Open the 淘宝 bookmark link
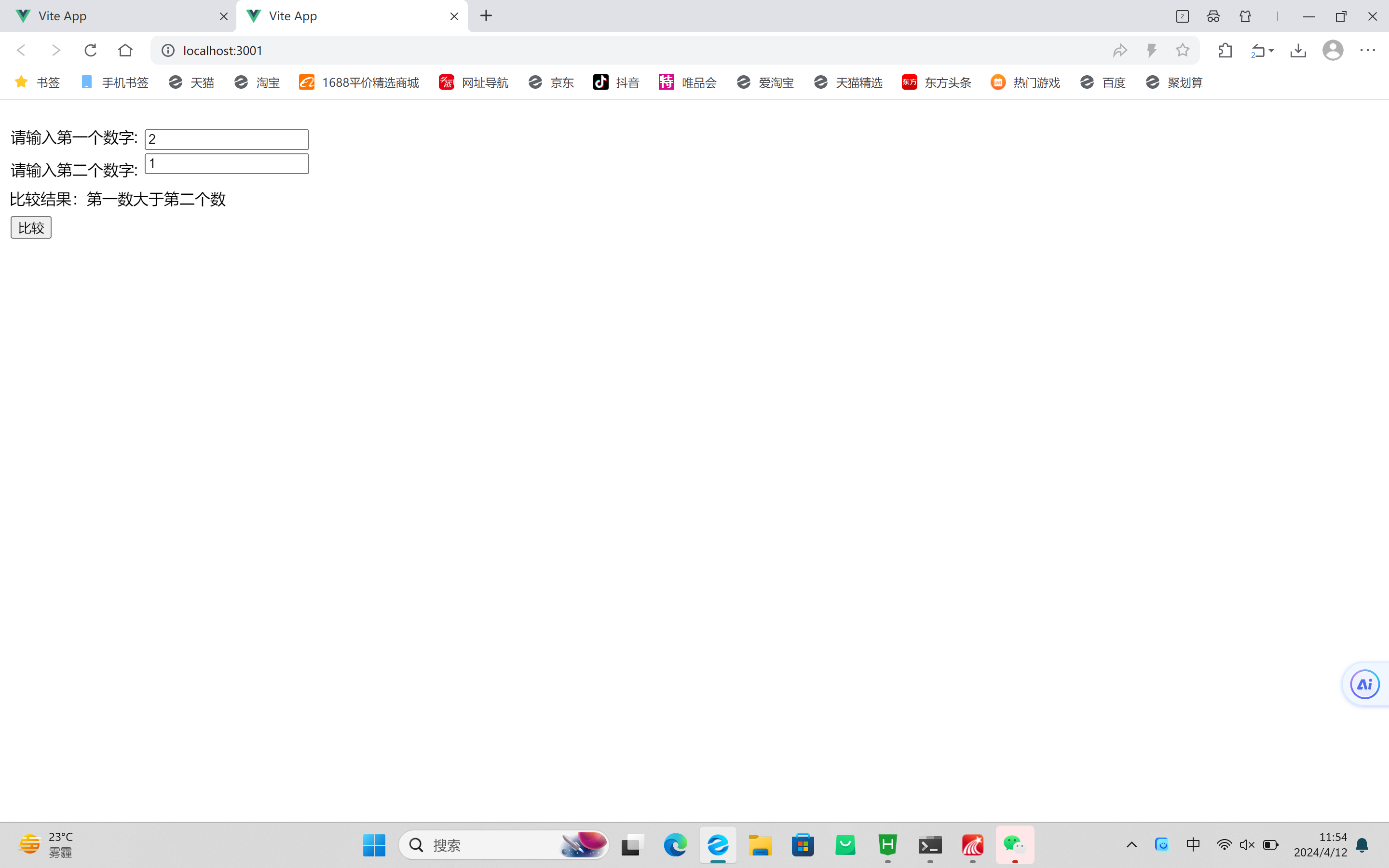Image resolution: width=1389 pixels, height=868 pixels. 257,82
